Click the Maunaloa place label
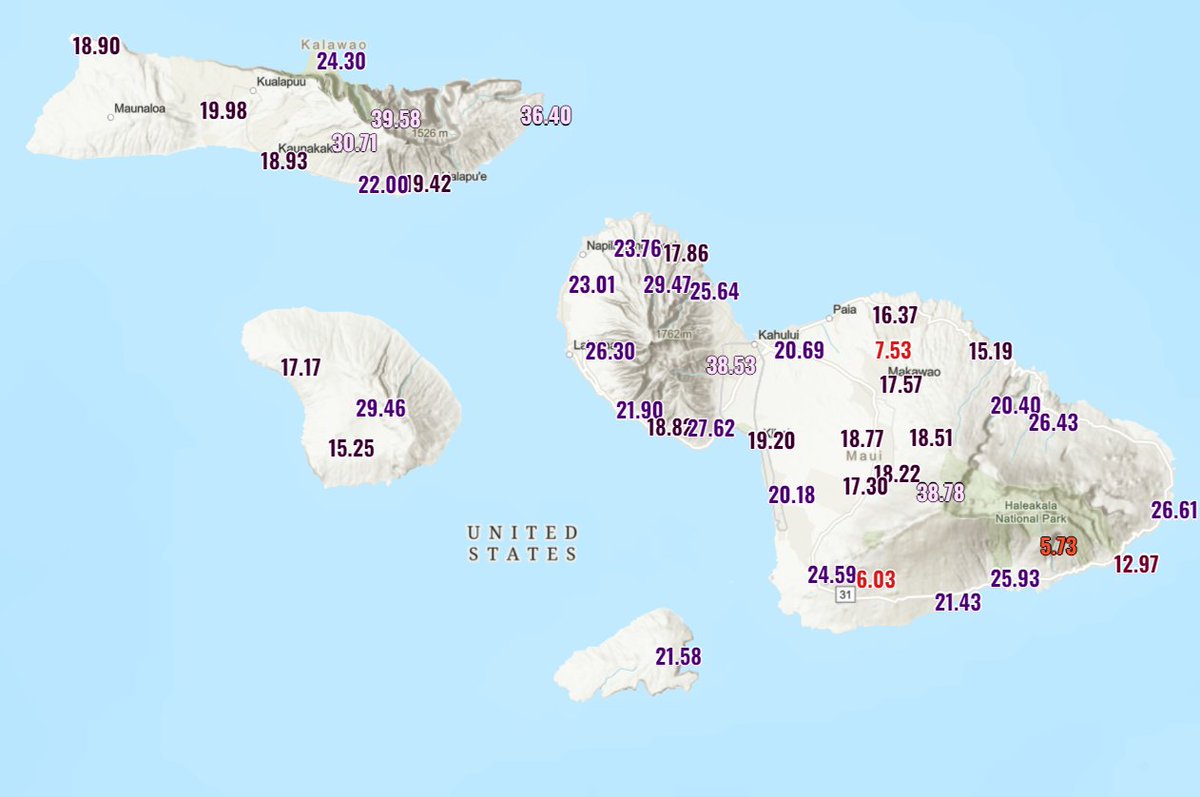1200x797 pixels. 138,108
